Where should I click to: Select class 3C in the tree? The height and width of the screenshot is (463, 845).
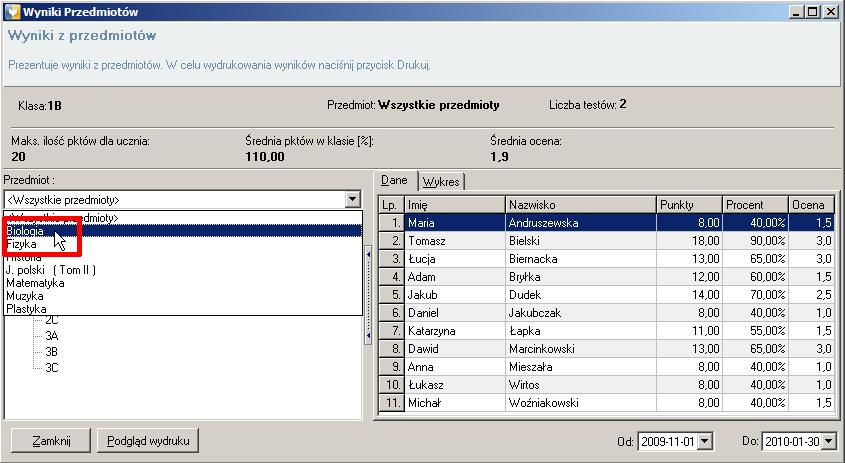click(x=52, y=368)
